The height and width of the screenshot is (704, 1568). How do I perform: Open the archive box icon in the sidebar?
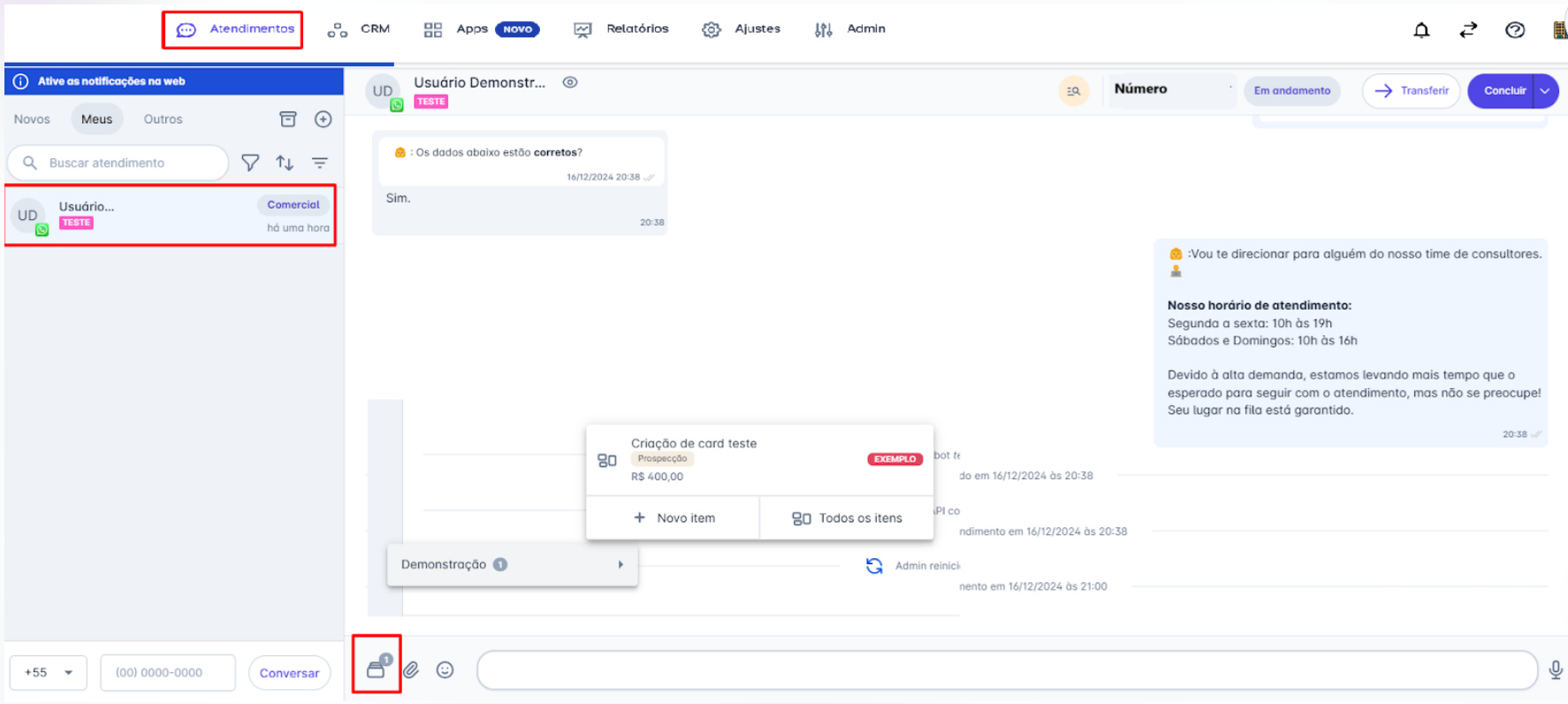(x=288, y=119)
